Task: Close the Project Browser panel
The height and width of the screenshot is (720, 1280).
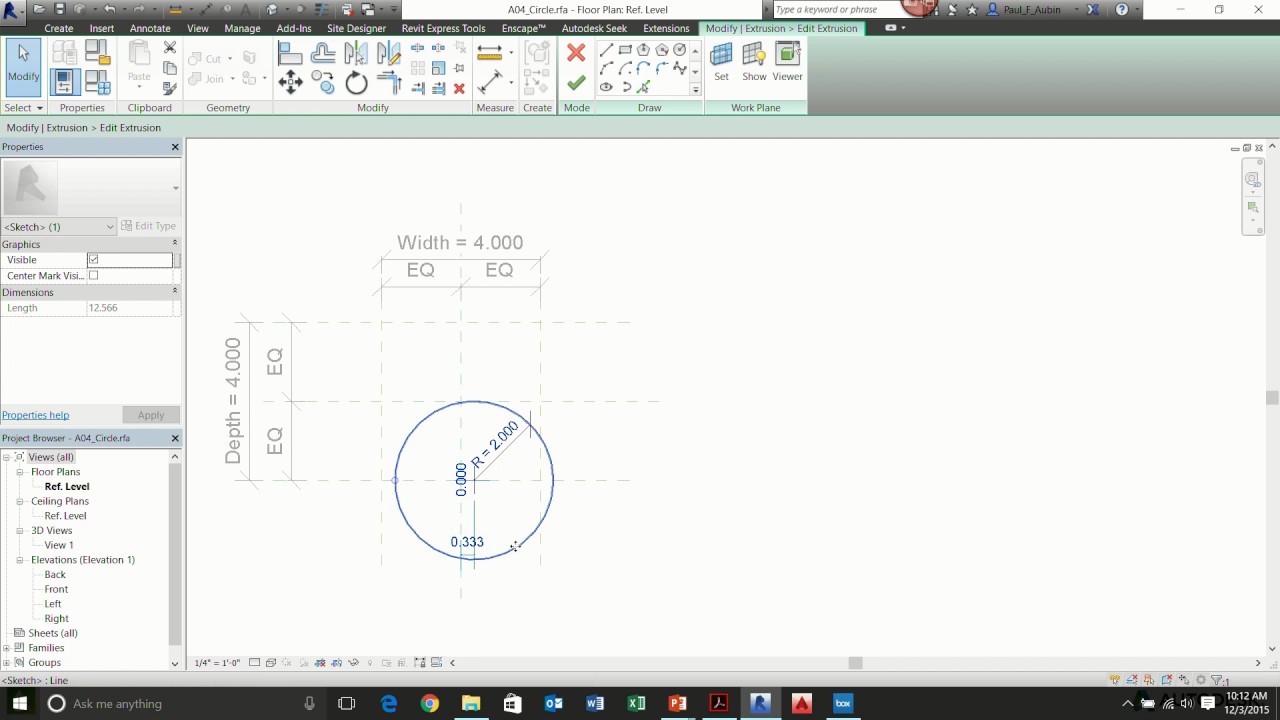Action: click(x=175, y=438)
